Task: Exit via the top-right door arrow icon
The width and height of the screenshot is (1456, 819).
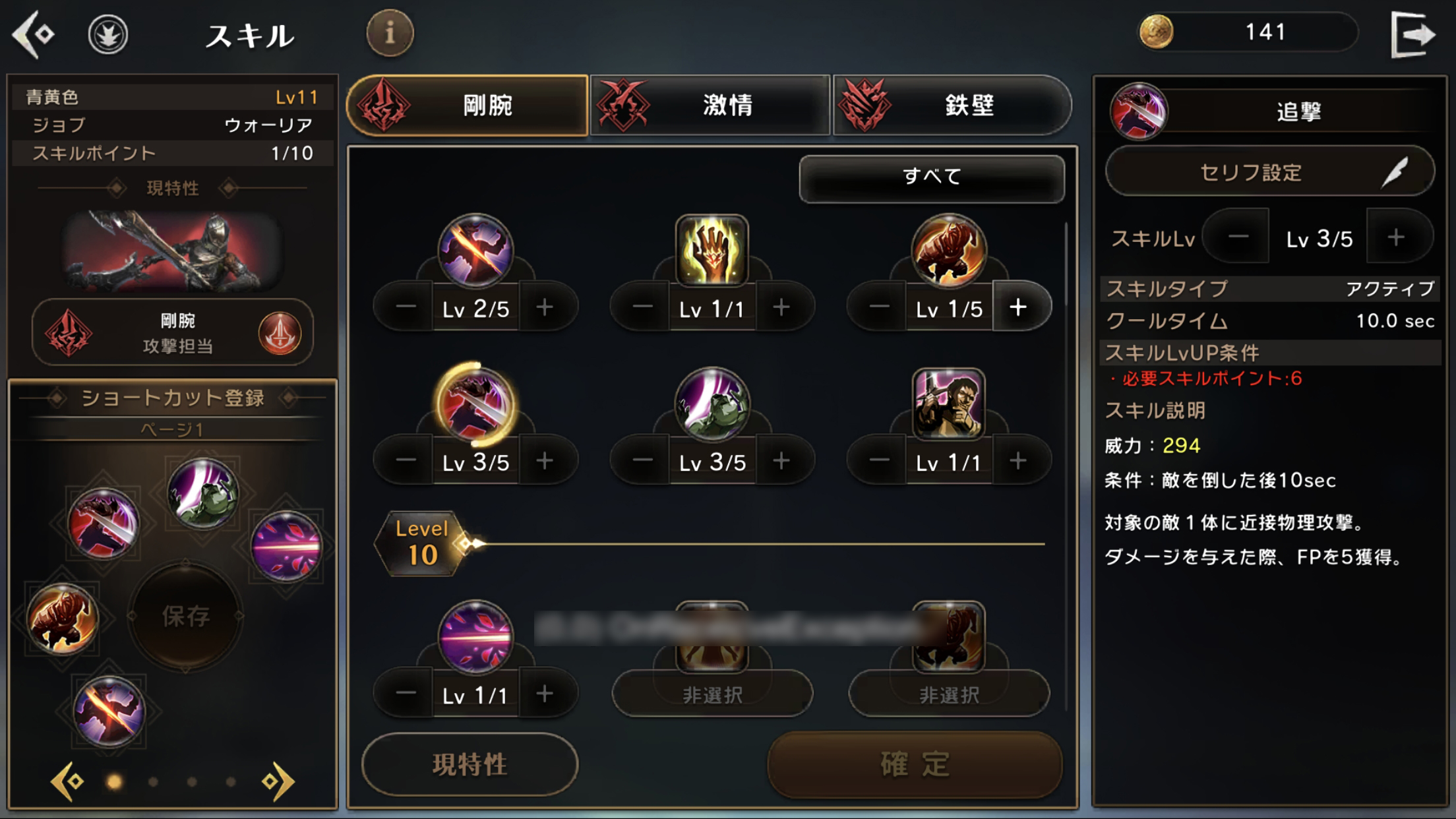Action: point(1414,34)
